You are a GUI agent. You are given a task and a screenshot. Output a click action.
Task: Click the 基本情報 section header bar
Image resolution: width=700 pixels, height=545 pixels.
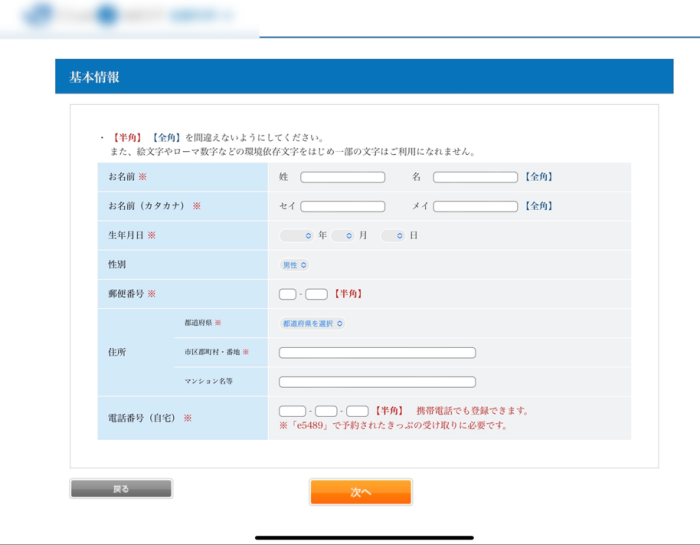(364, 77)
